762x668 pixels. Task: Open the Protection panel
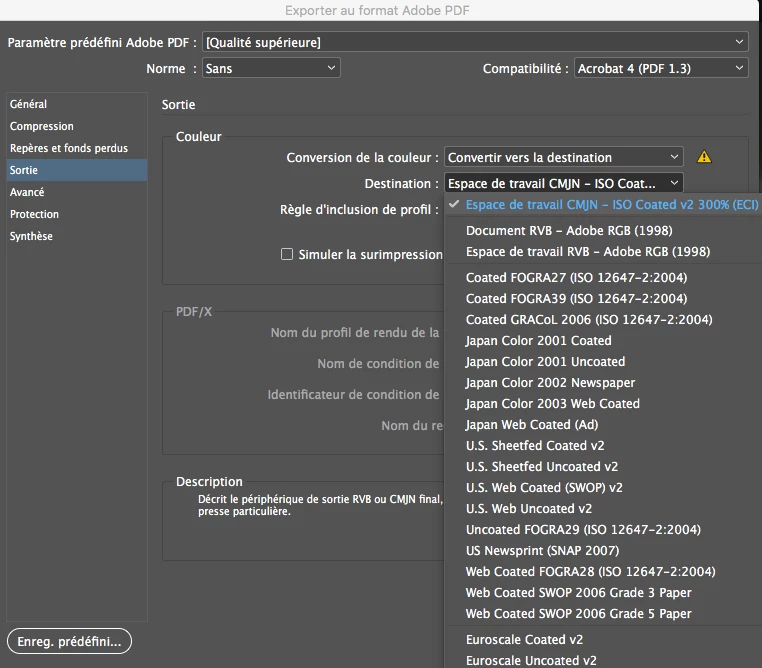(x=77, y=214)
